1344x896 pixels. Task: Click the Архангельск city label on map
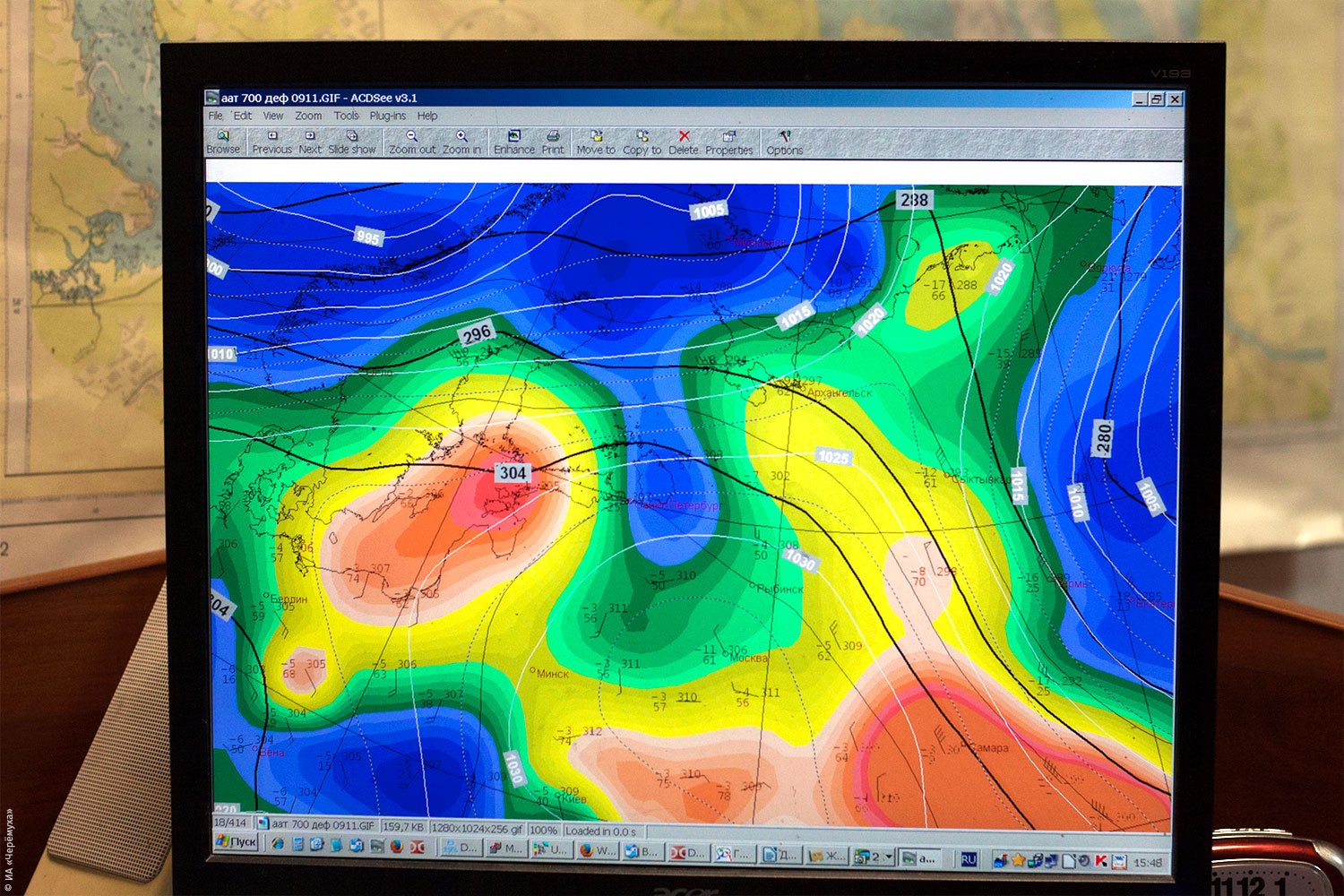coord(840,392)
